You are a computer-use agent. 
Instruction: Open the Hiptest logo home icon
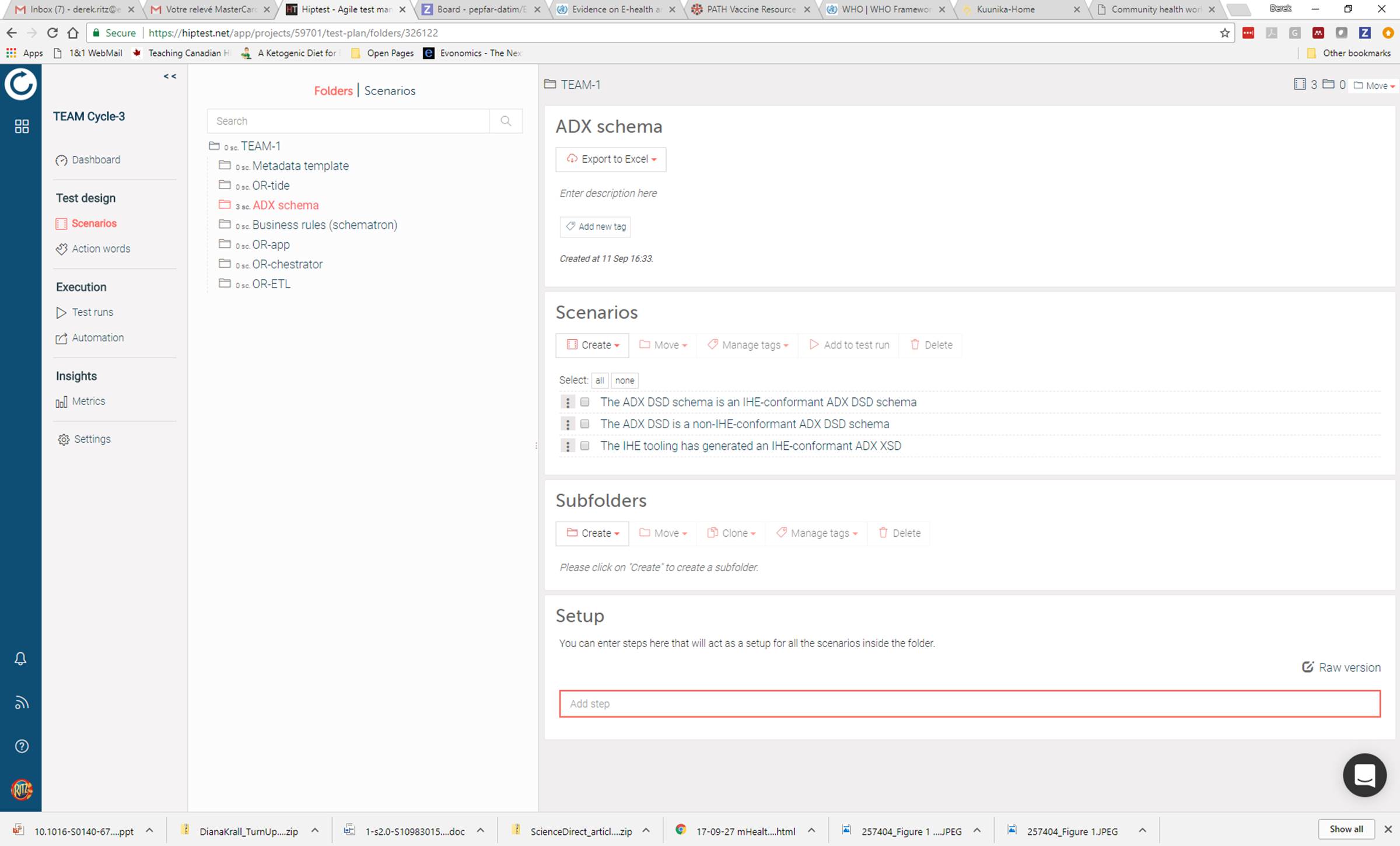tap(21, 85)
